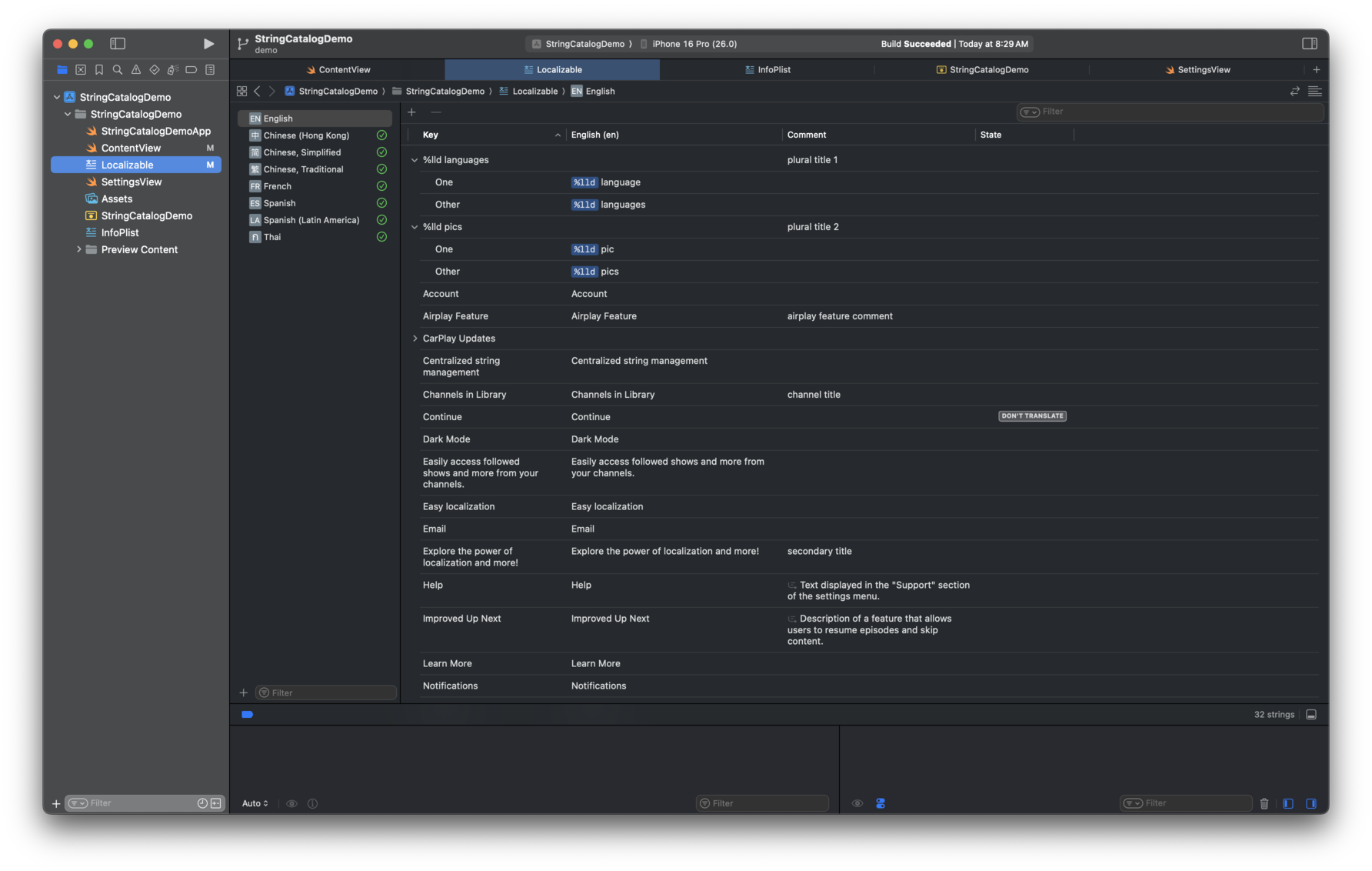Switch to the InfoPlist tab

(768, 70)
